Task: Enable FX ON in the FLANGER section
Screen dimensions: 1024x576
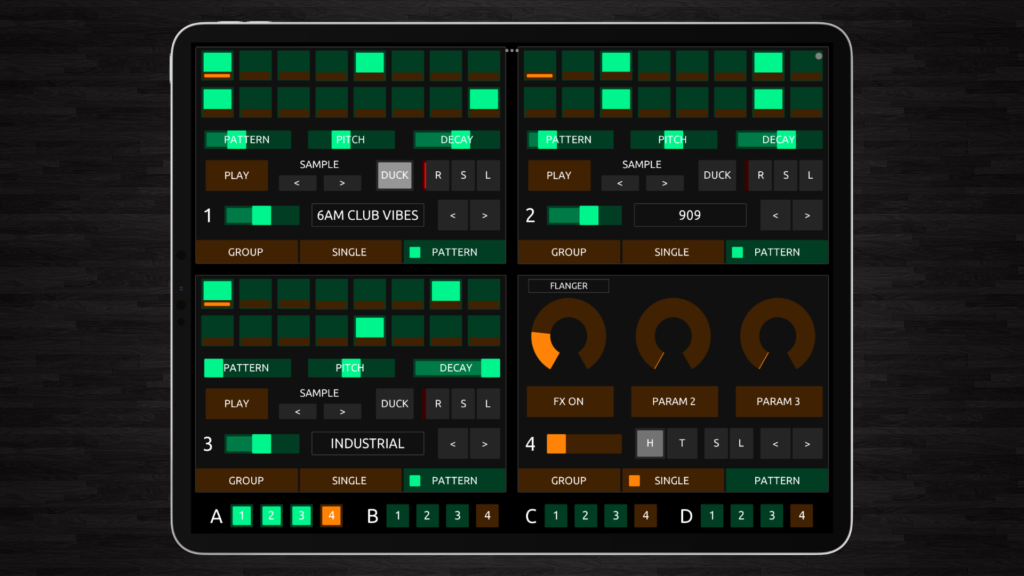Action: point(570,401)
